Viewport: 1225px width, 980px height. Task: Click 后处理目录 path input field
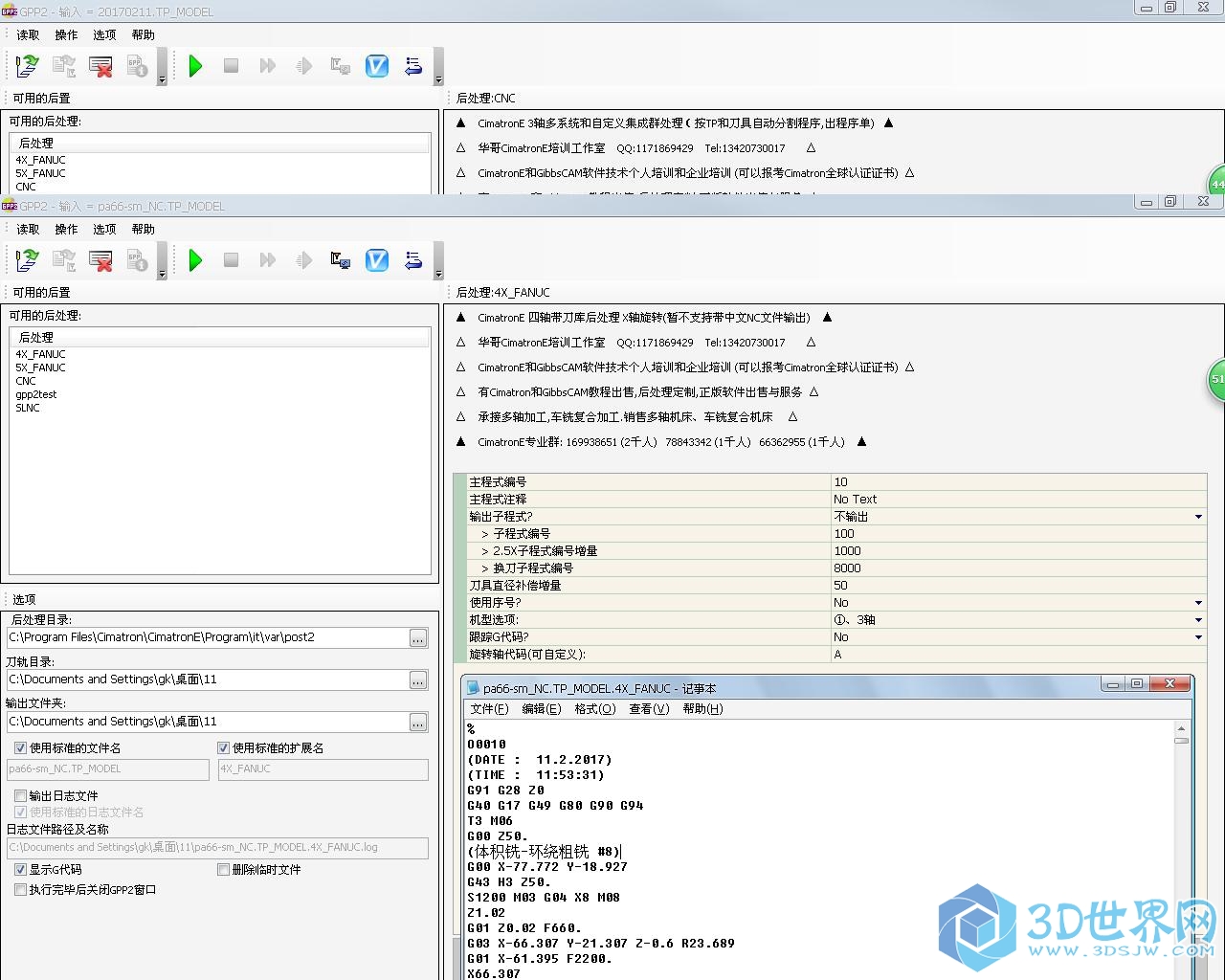(208, 637)
